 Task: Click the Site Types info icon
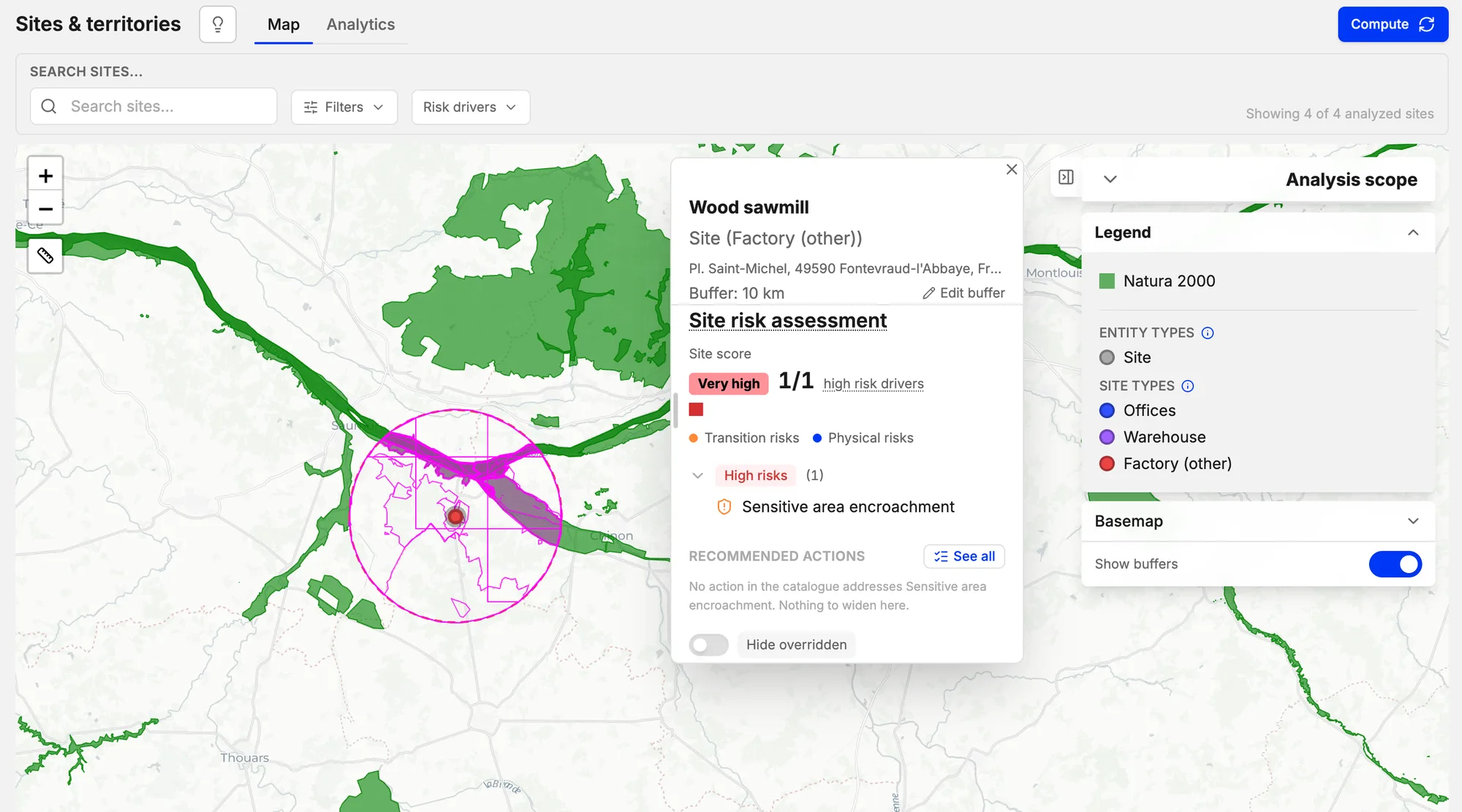coord(1188,386)
